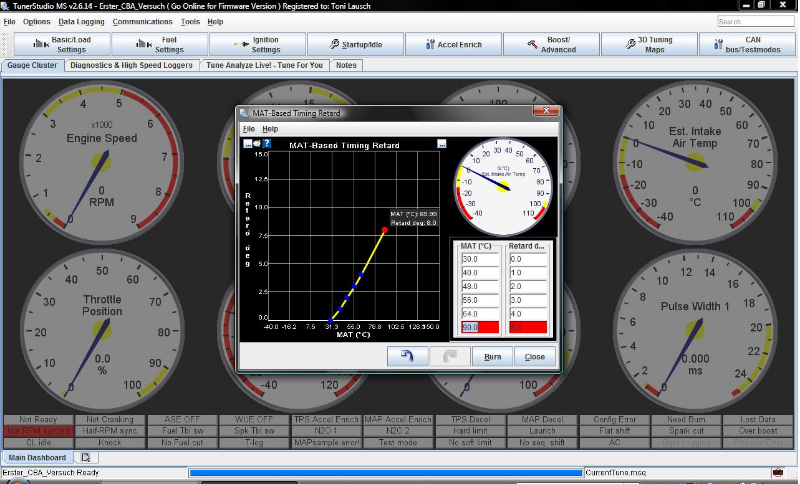Open 3D Tuning Maps toolbar button
This screenshot has height=484, width=800.
[x=648, y=44]
